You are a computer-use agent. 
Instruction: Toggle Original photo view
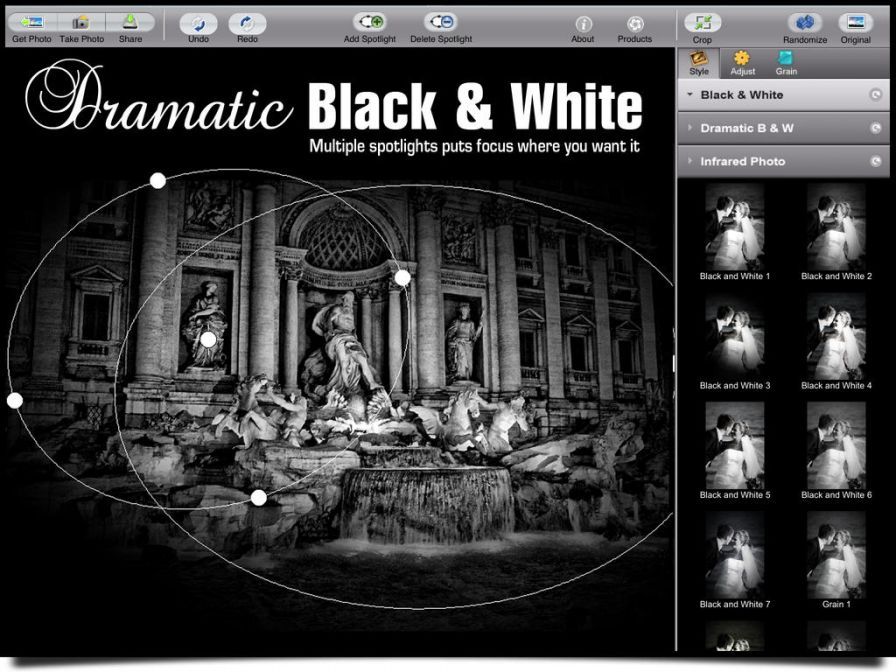click(x=855, y=22)
